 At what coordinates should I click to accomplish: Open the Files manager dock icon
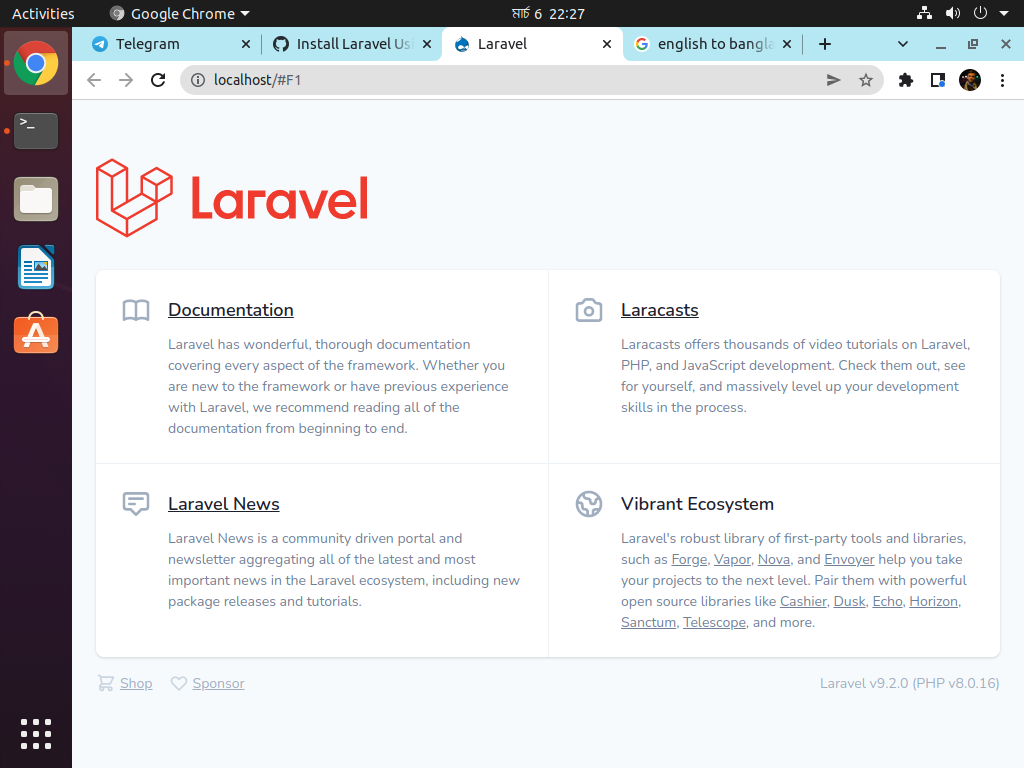coord(36,199)
